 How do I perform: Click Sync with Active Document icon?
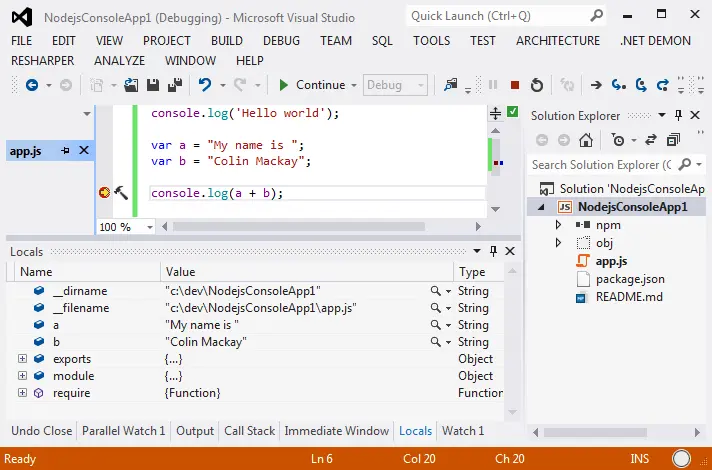(x=651, y=140)
